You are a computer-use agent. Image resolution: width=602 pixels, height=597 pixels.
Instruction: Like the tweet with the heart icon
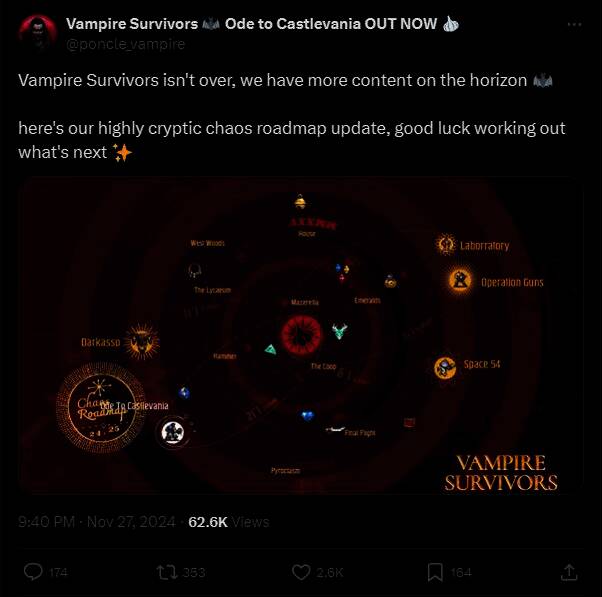(301, 572)
